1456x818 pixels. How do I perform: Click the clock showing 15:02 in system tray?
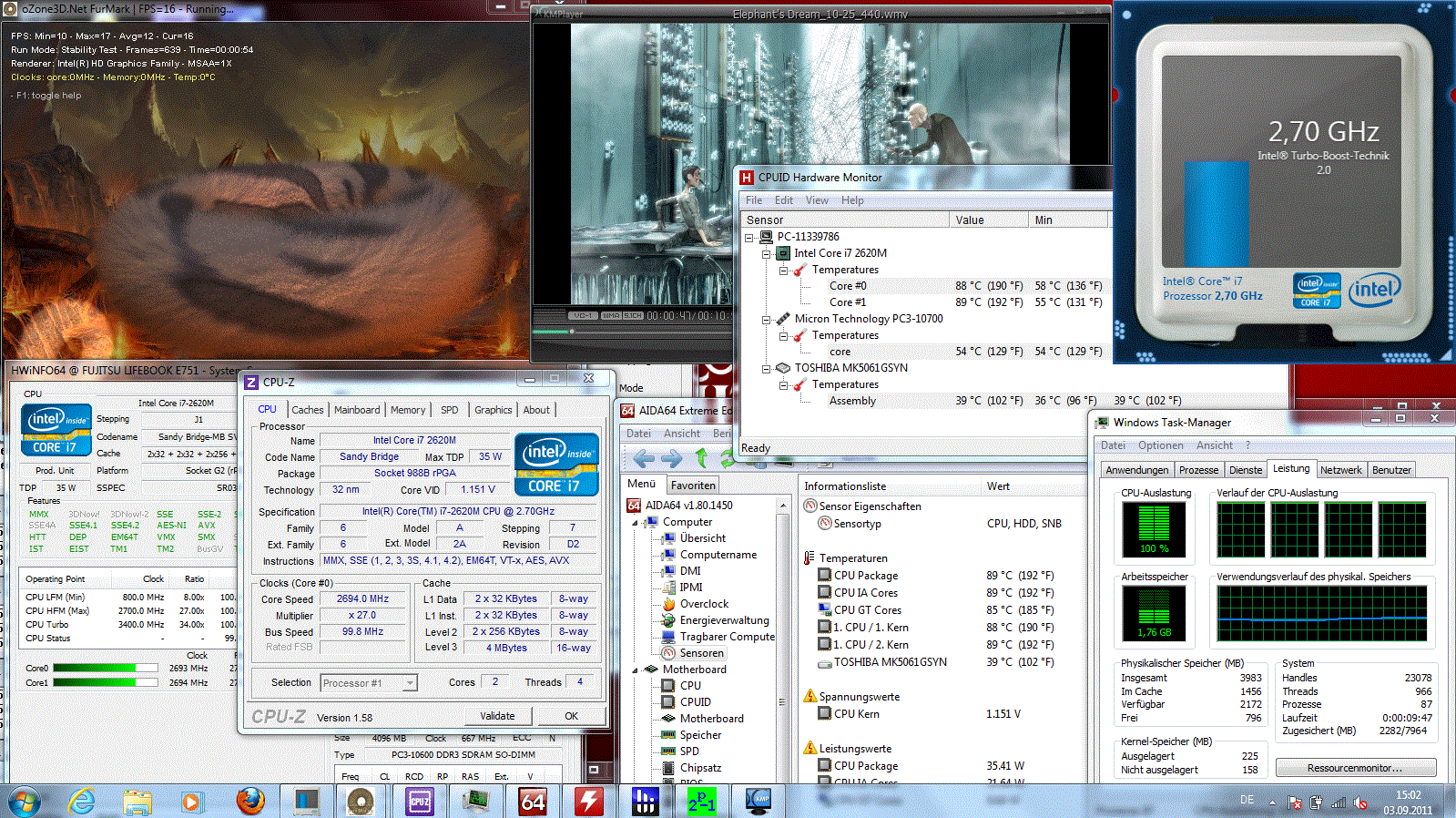[x=1408, y=795]
